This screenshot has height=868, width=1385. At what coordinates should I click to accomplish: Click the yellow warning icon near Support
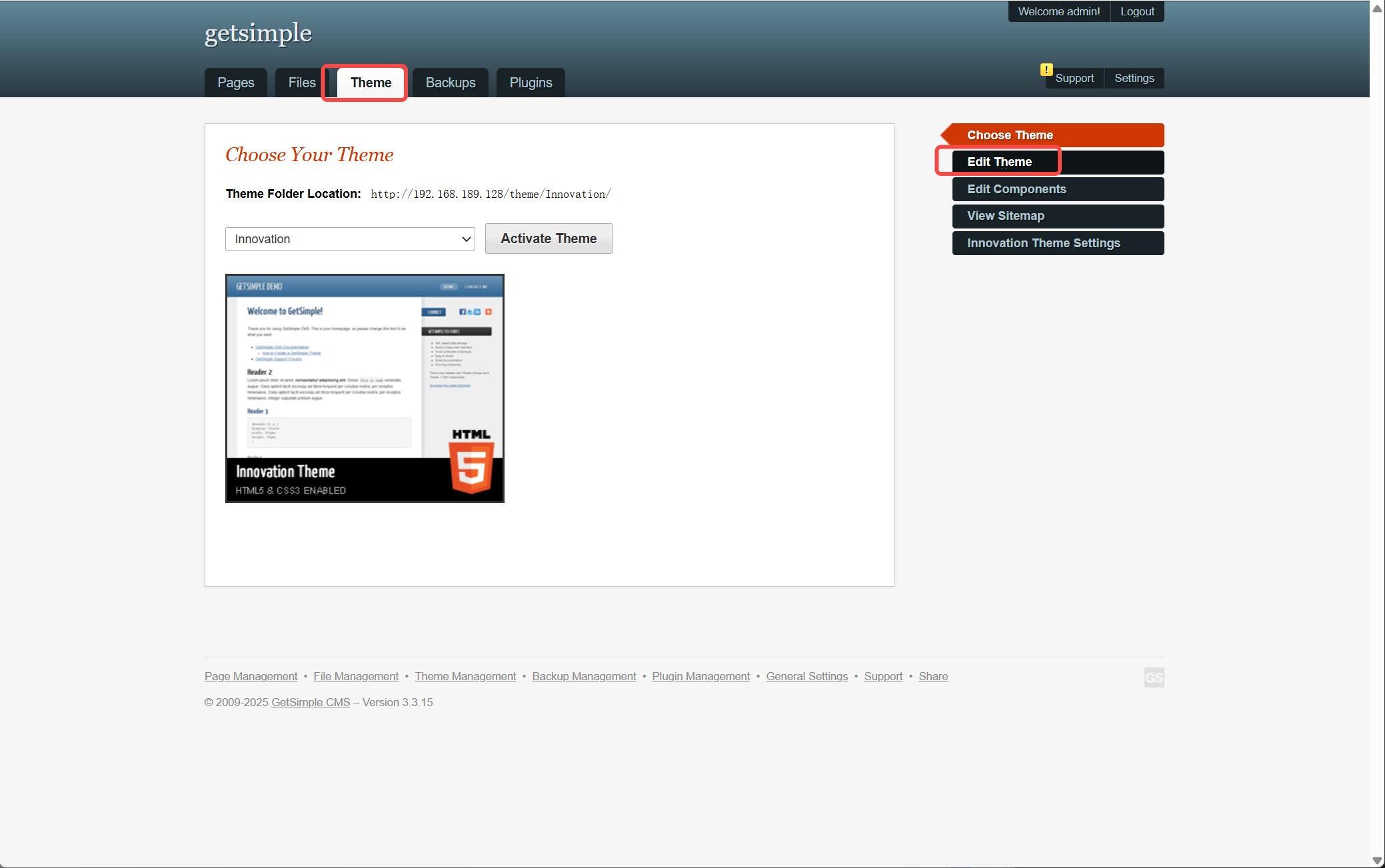(x=1046, y=69)
